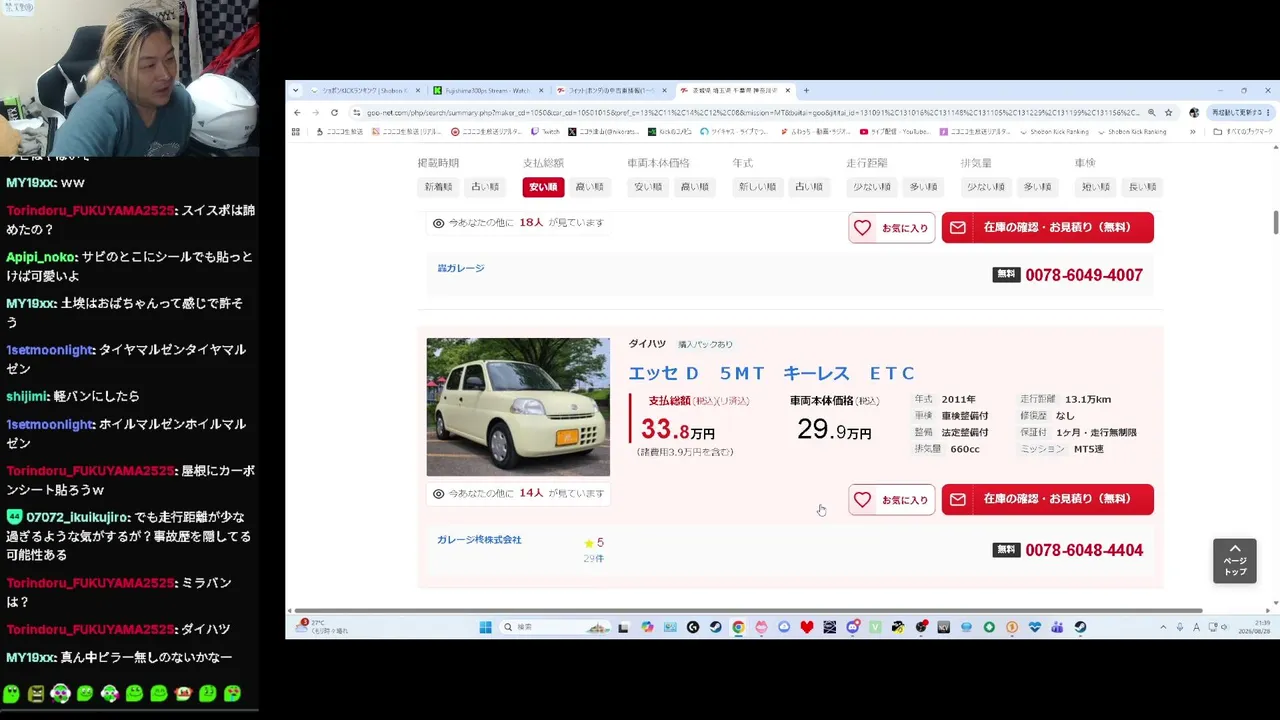This screenshot has height=720, width=1280.
Task: Sort by 多い順 under 排気量
Action: 1037,187
